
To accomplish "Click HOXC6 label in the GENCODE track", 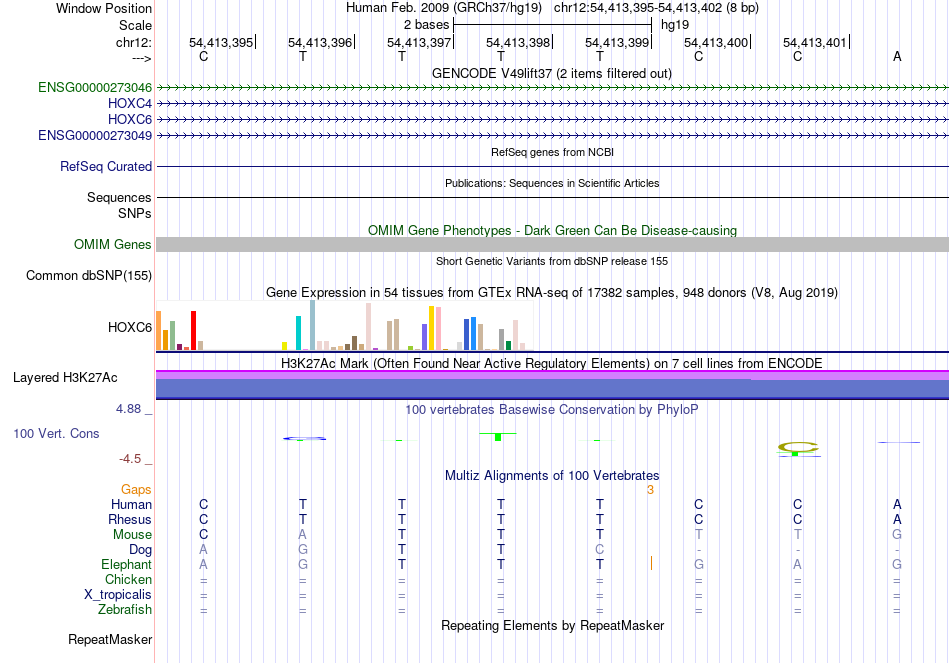I will (x=130, y=119).
